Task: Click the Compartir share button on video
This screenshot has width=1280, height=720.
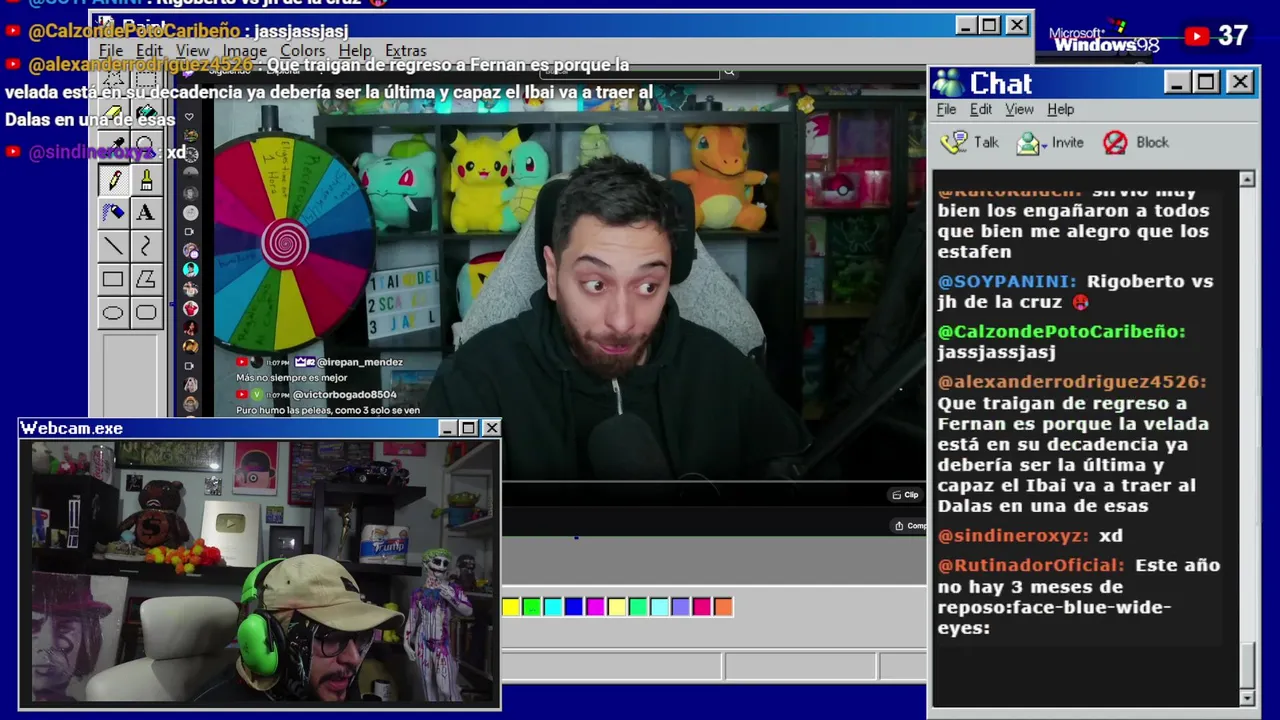Action: click(910, 526)
